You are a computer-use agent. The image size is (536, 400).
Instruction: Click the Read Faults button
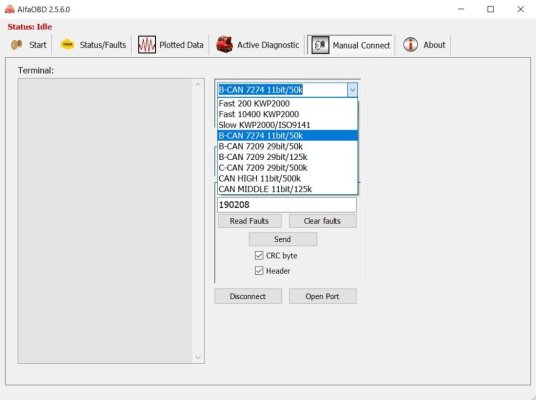(250, 221)
